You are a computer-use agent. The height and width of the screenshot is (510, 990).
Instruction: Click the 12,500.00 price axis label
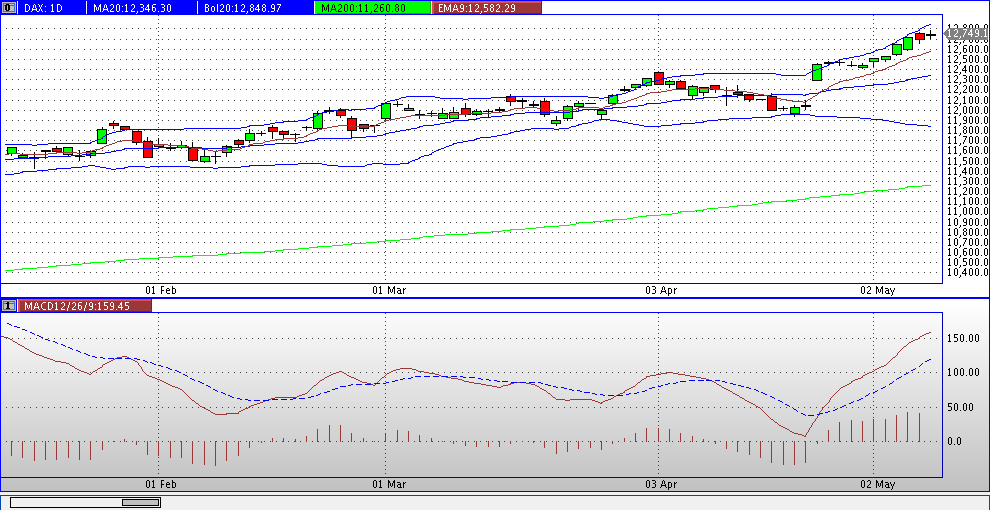(x=966, y=59)
